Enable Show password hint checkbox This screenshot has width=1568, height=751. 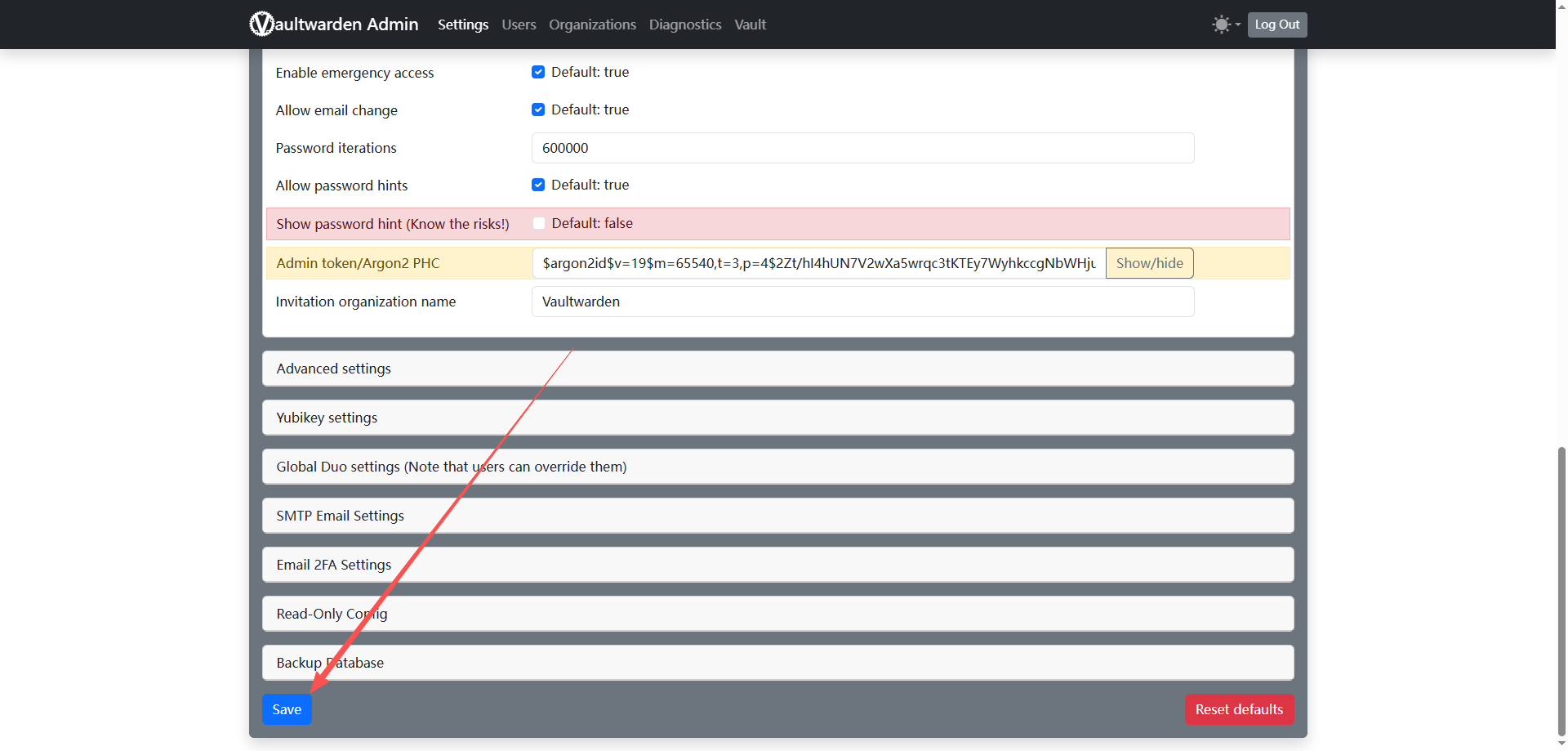tap(539, 223)
